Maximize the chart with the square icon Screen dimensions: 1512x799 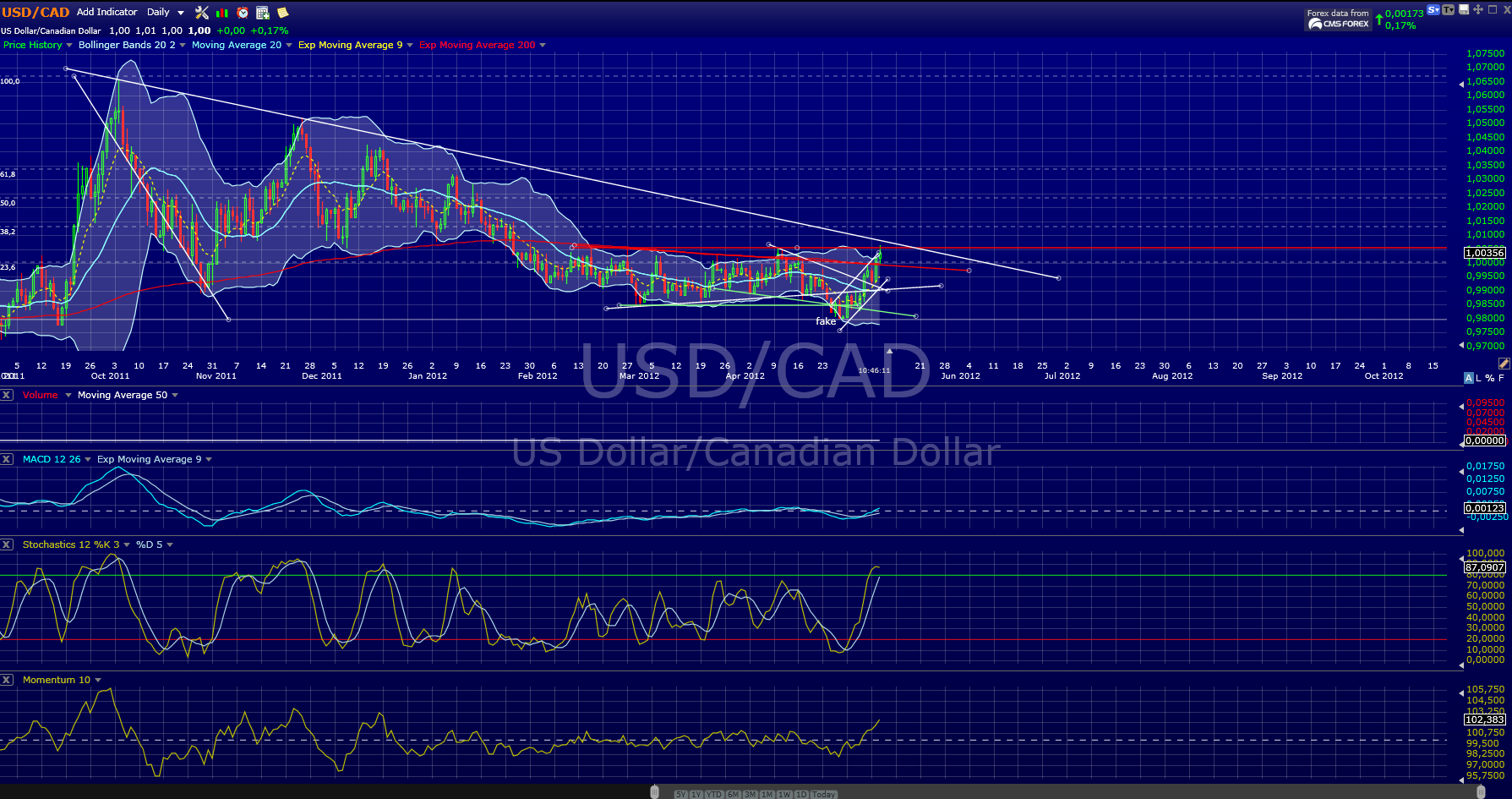tap(1493, 10)
